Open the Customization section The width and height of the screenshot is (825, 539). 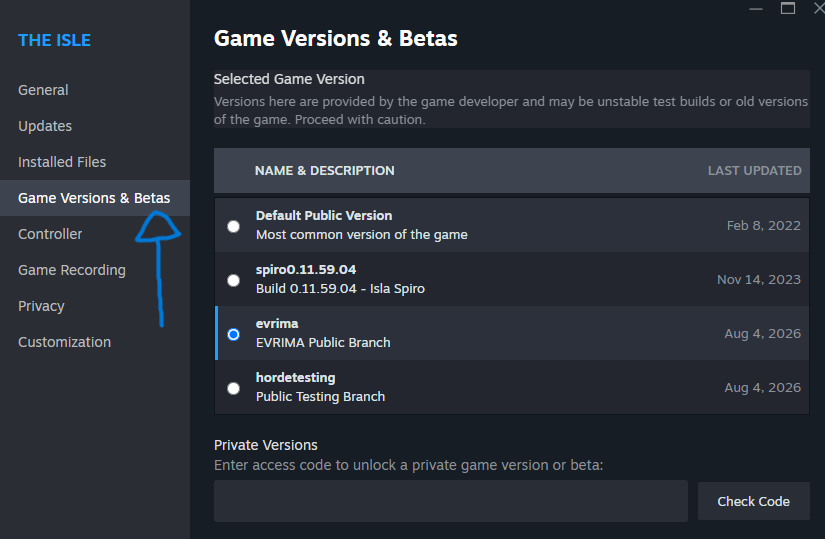tap(64, 342)
